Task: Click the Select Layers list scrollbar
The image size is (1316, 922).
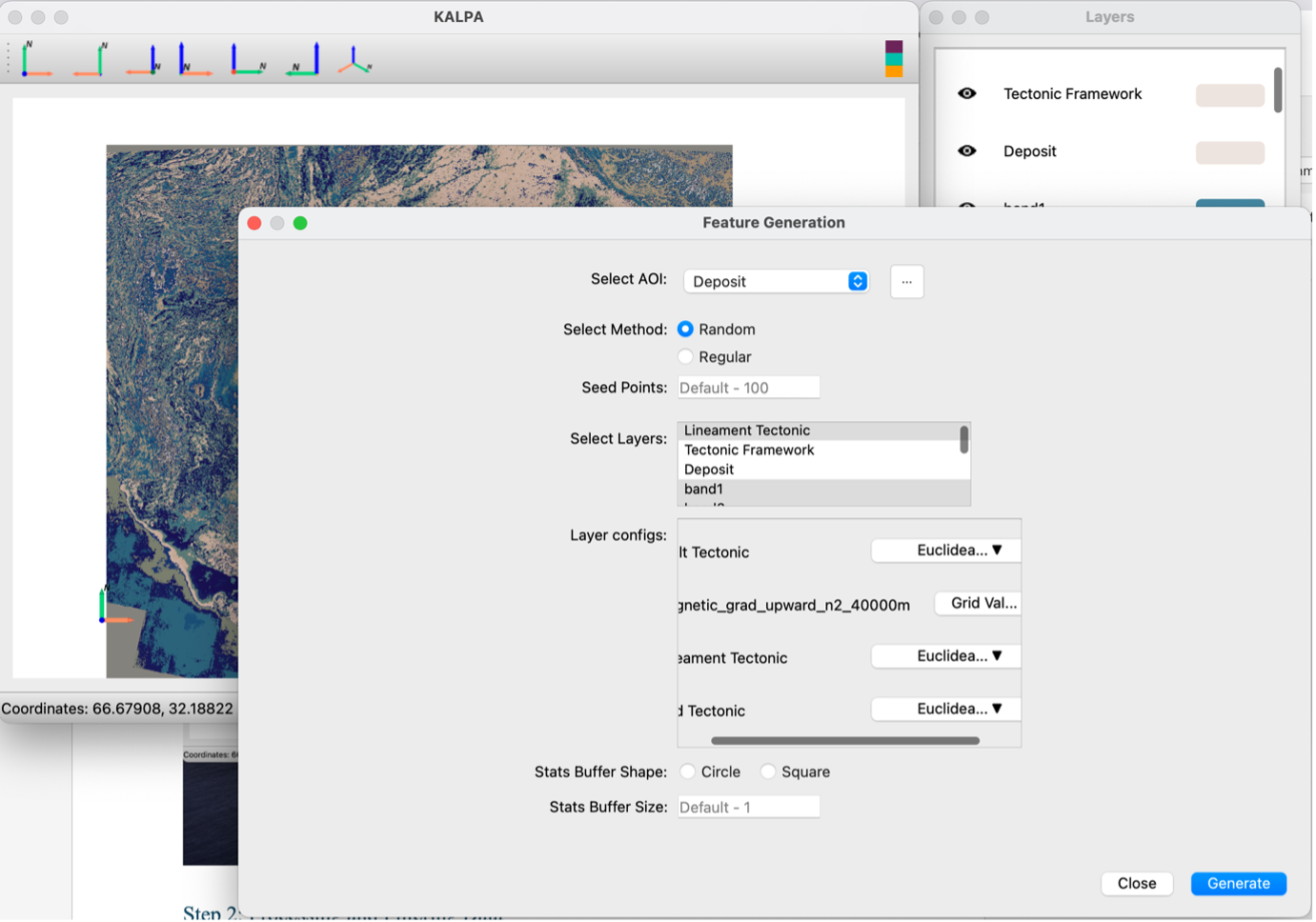Action: pyautogui.click(x=964, y=439)
